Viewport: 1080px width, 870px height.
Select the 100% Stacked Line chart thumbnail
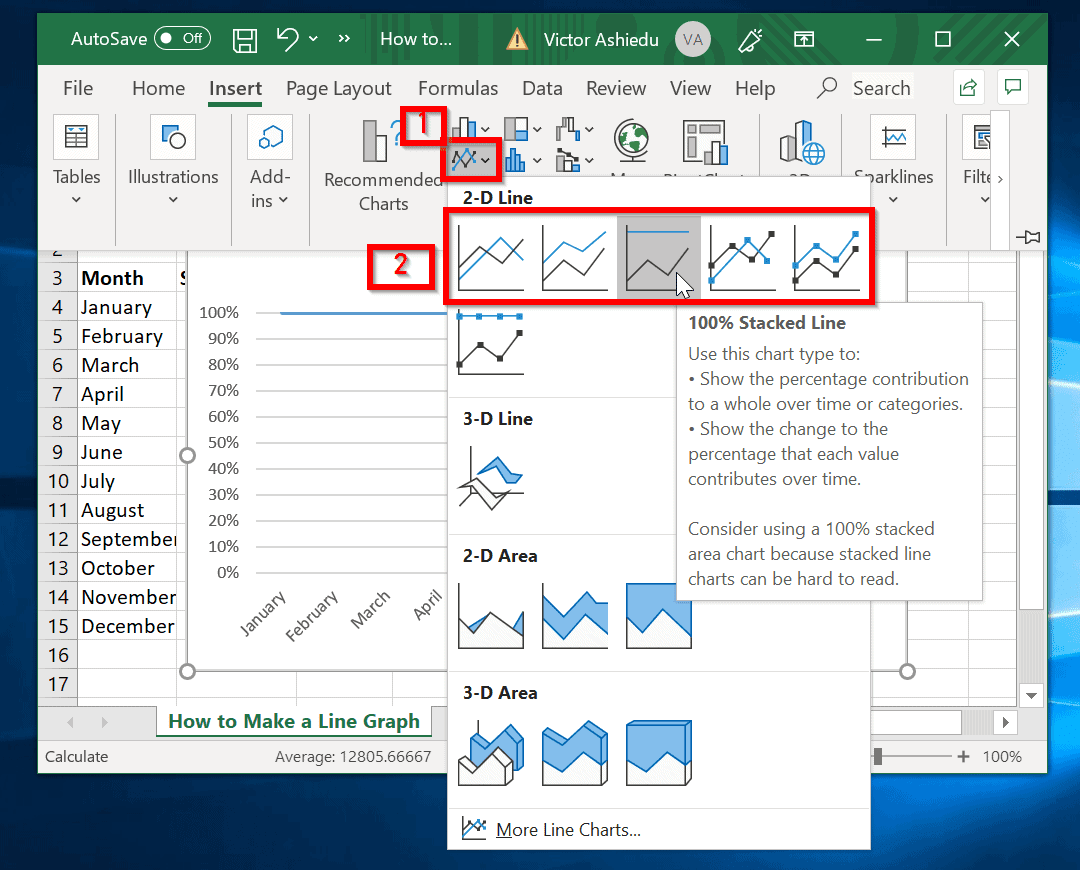[x=659, y=257]
